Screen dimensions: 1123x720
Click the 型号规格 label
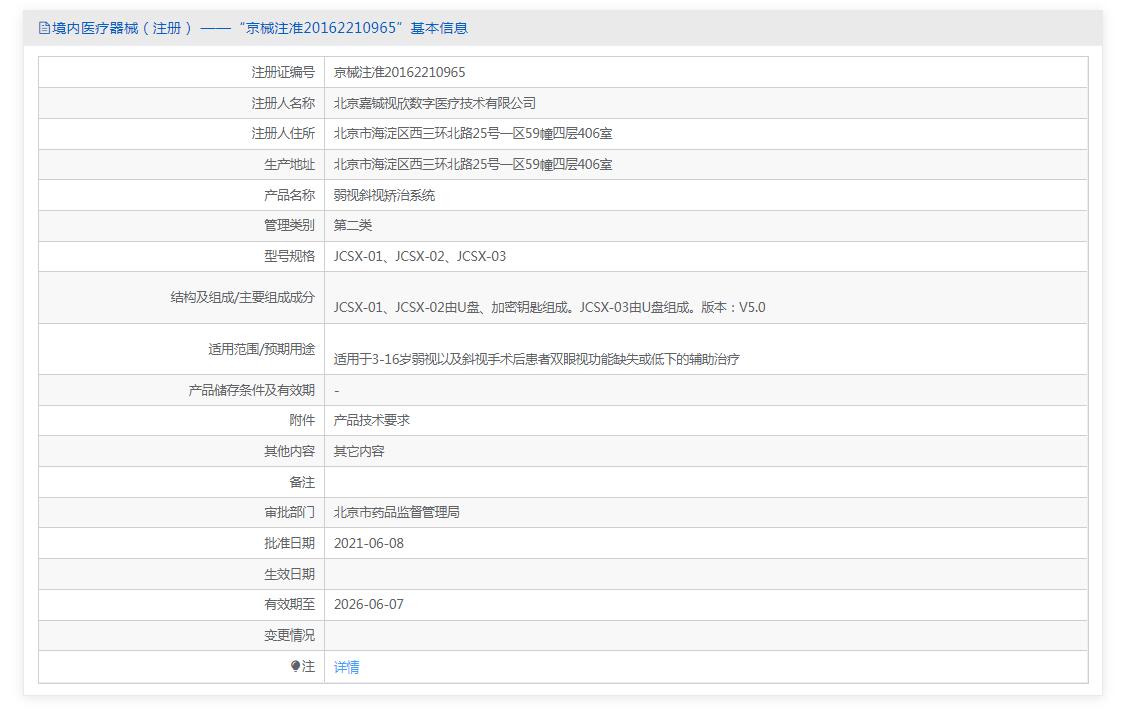click(289, 256)
